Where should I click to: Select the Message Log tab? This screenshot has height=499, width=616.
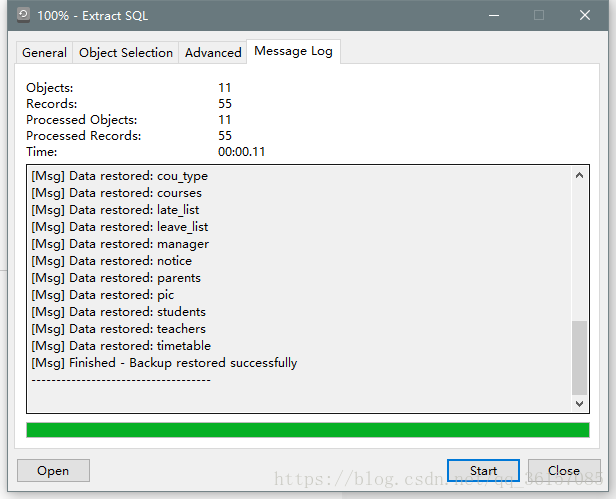click(295, 50)
